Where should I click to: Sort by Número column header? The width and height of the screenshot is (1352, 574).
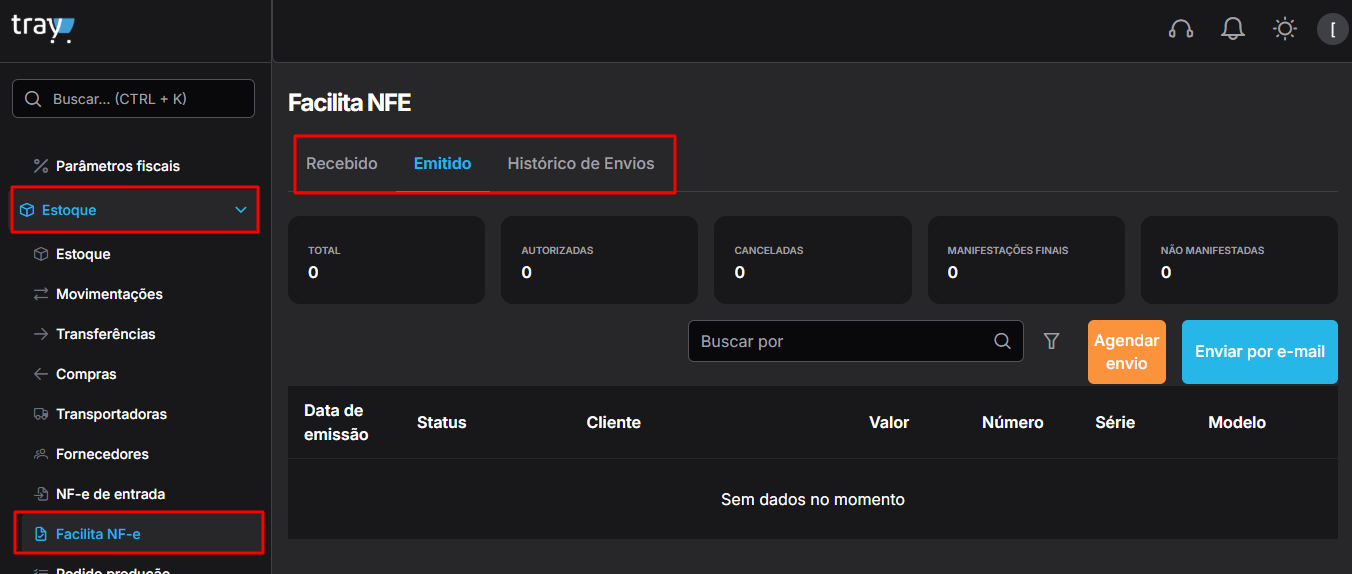click(1013, 422)
